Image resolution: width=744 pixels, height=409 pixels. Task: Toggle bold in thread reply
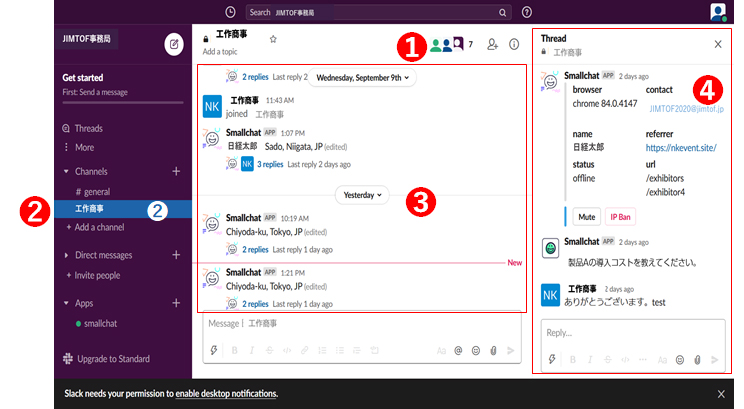pyautogui.click(x=573, y=360)
